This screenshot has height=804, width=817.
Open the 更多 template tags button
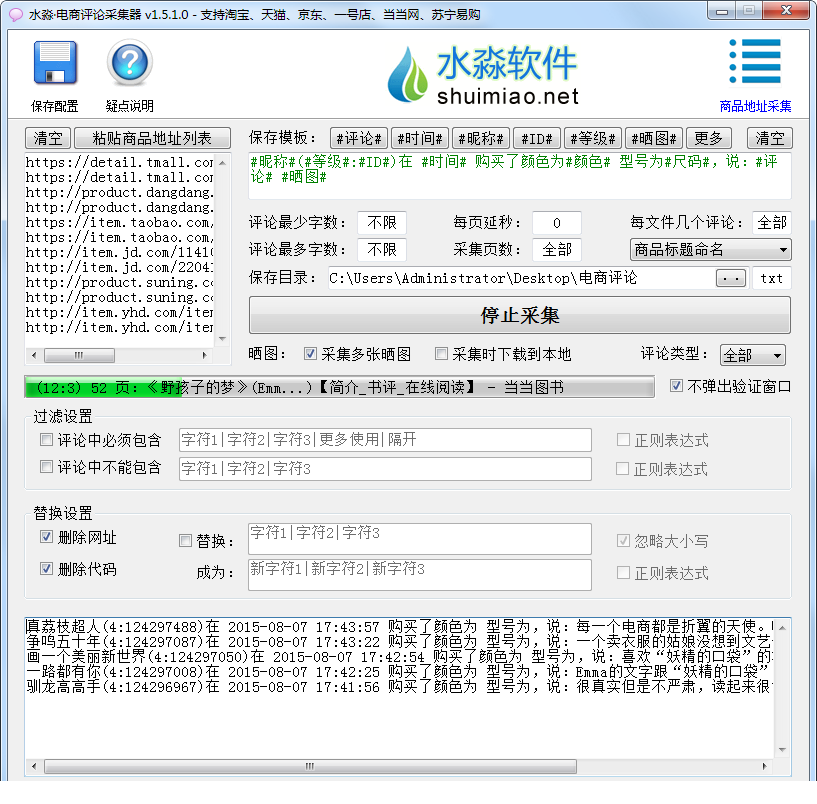709,139
